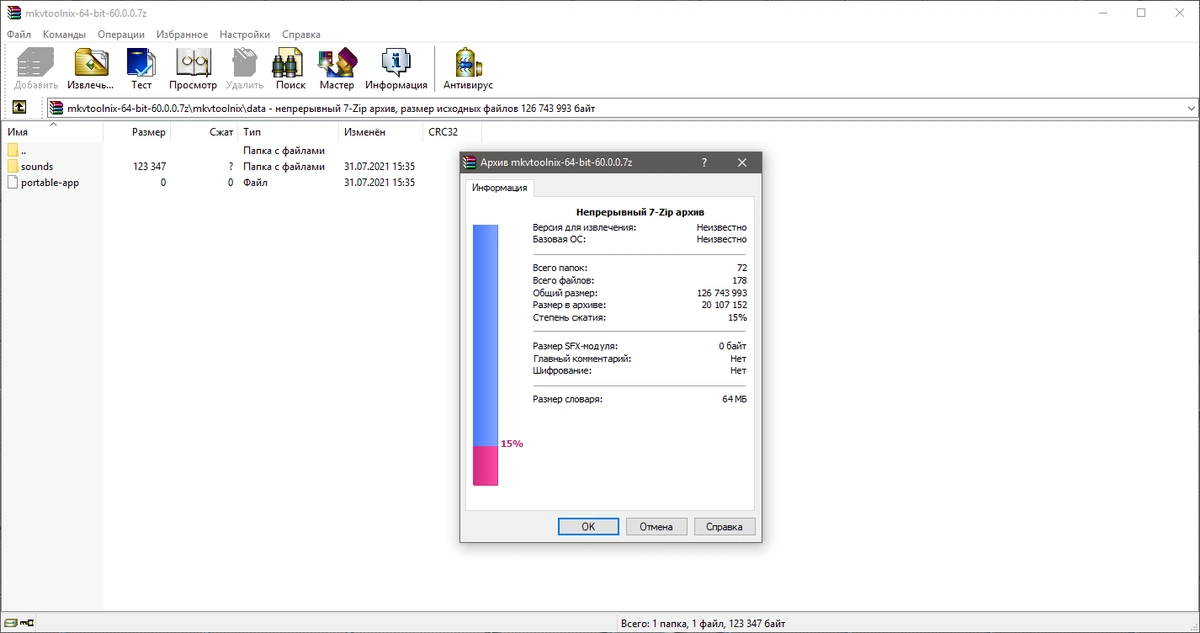
Task: Sort by the Изменён column header
Action: tap(378, 132)
